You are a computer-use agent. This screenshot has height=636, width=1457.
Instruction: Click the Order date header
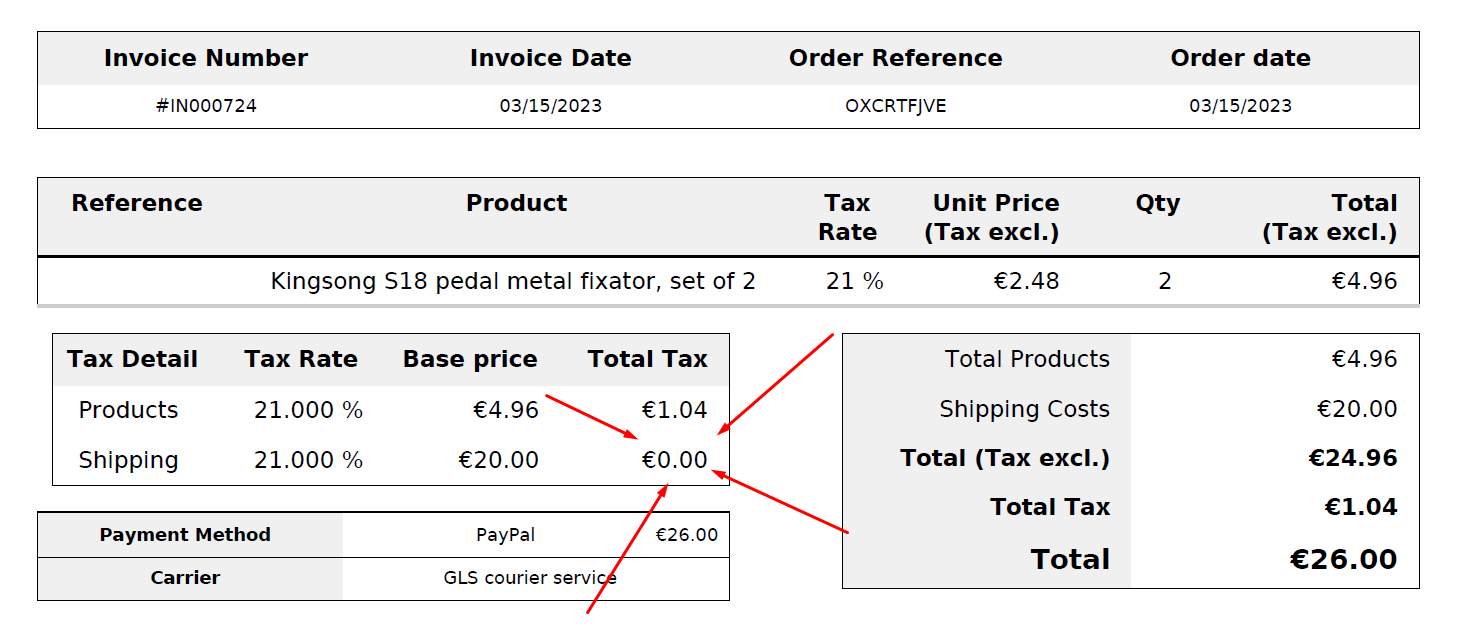(x=1240, y=58)
